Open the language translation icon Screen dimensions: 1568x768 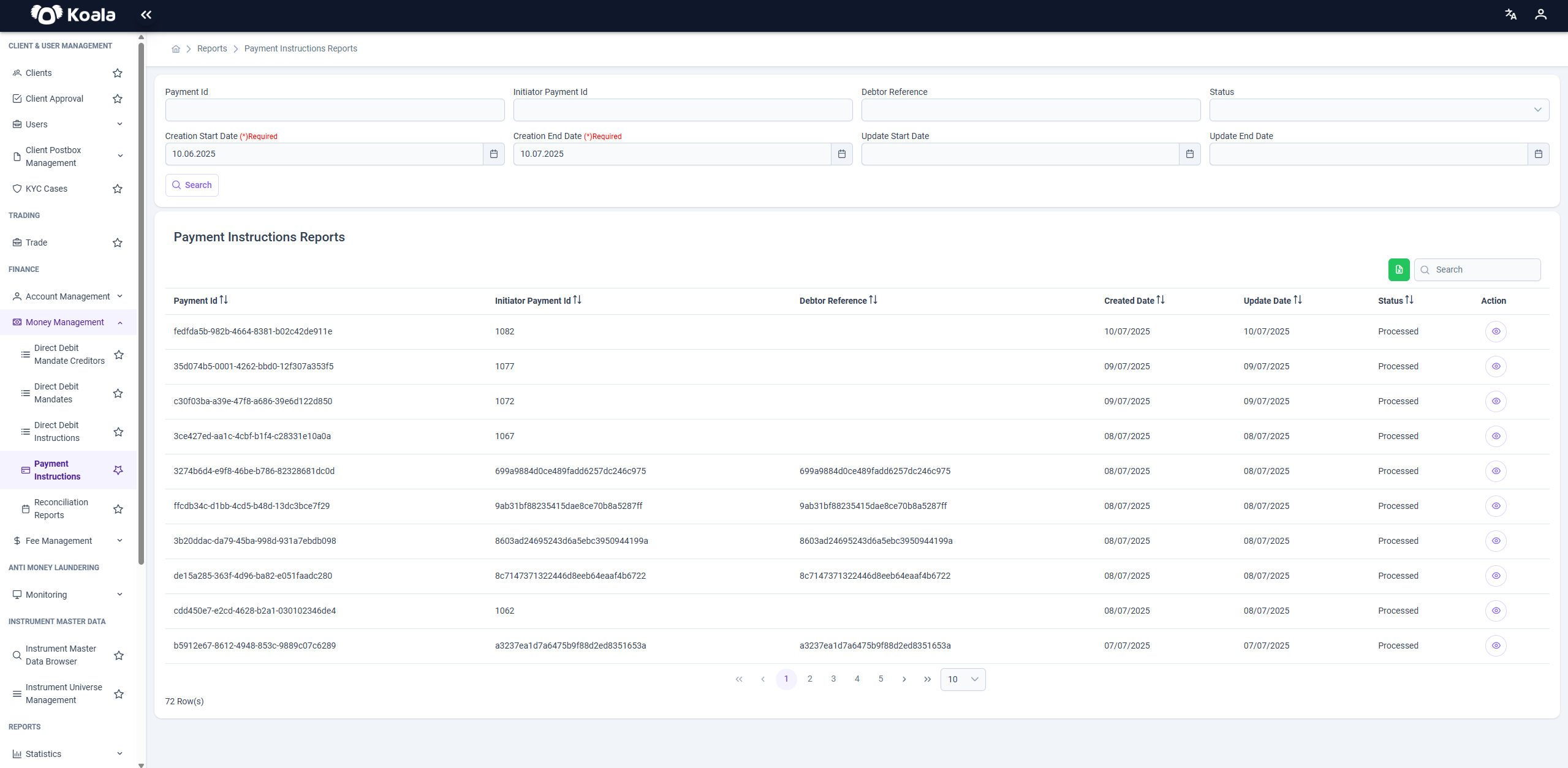tap(1511, 15)
